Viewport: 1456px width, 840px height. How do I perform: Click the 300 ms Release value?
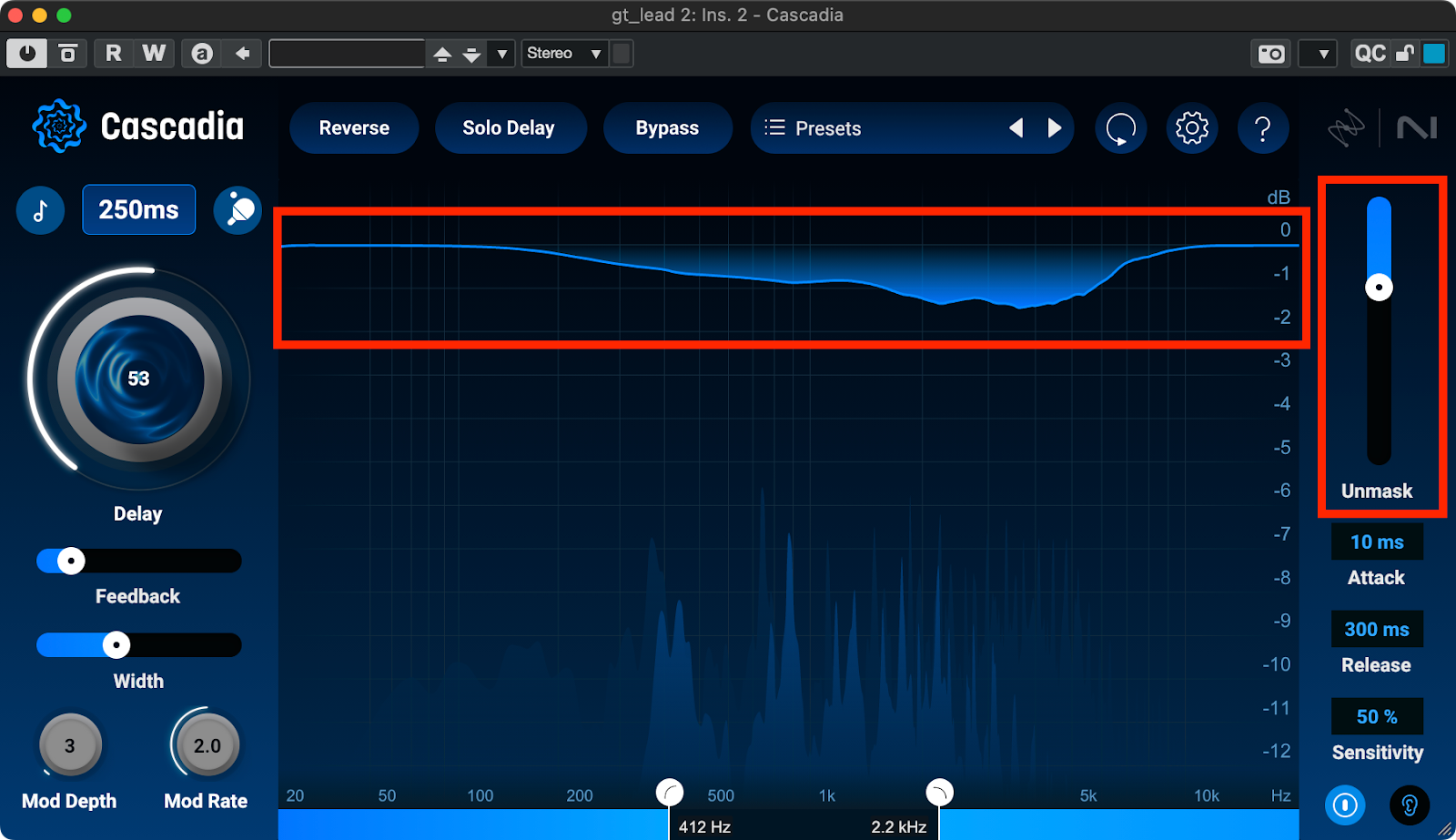pos(1377,629)
